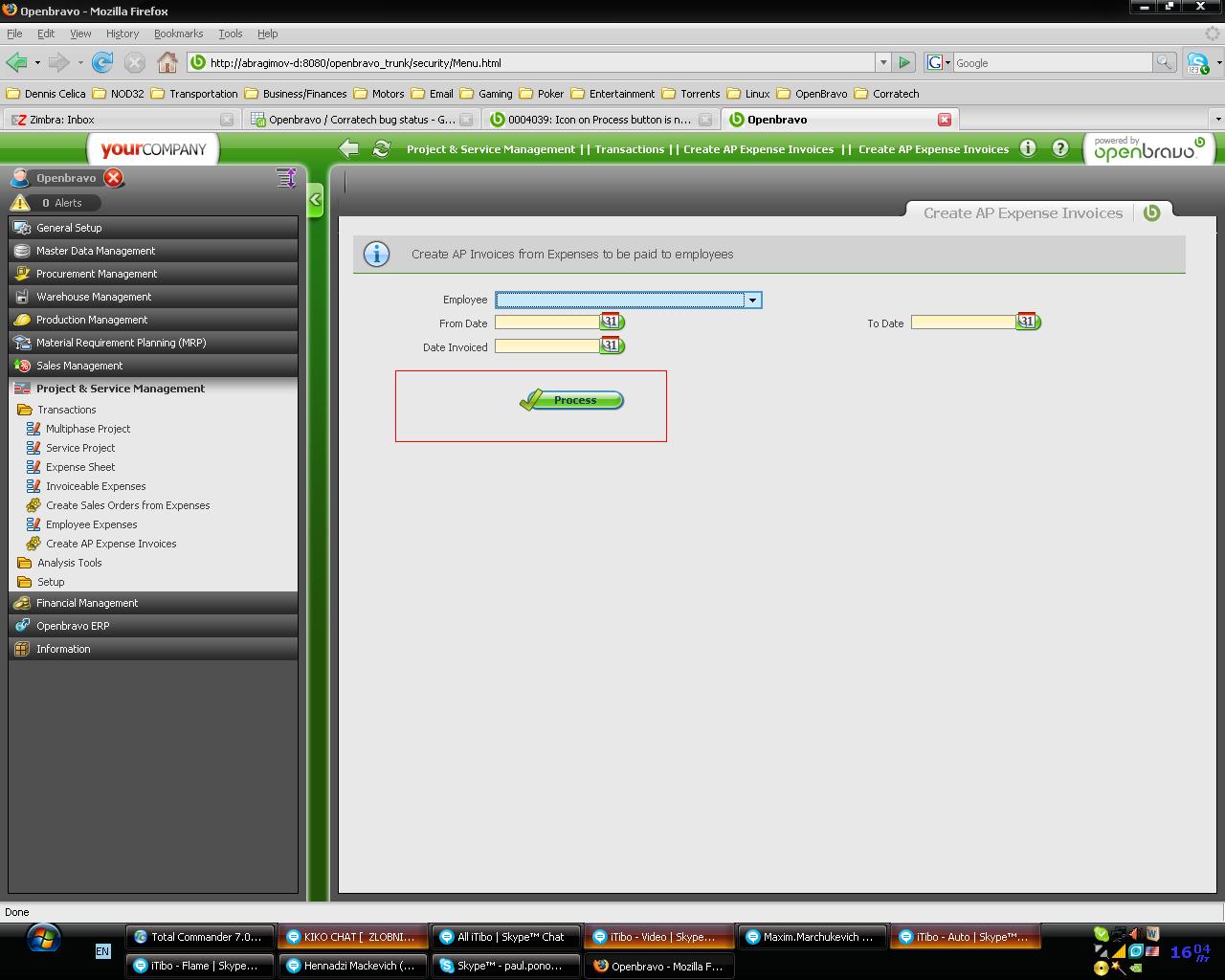
Task: Open Expense Sheet in the menu tree
Action: [80, 467]
